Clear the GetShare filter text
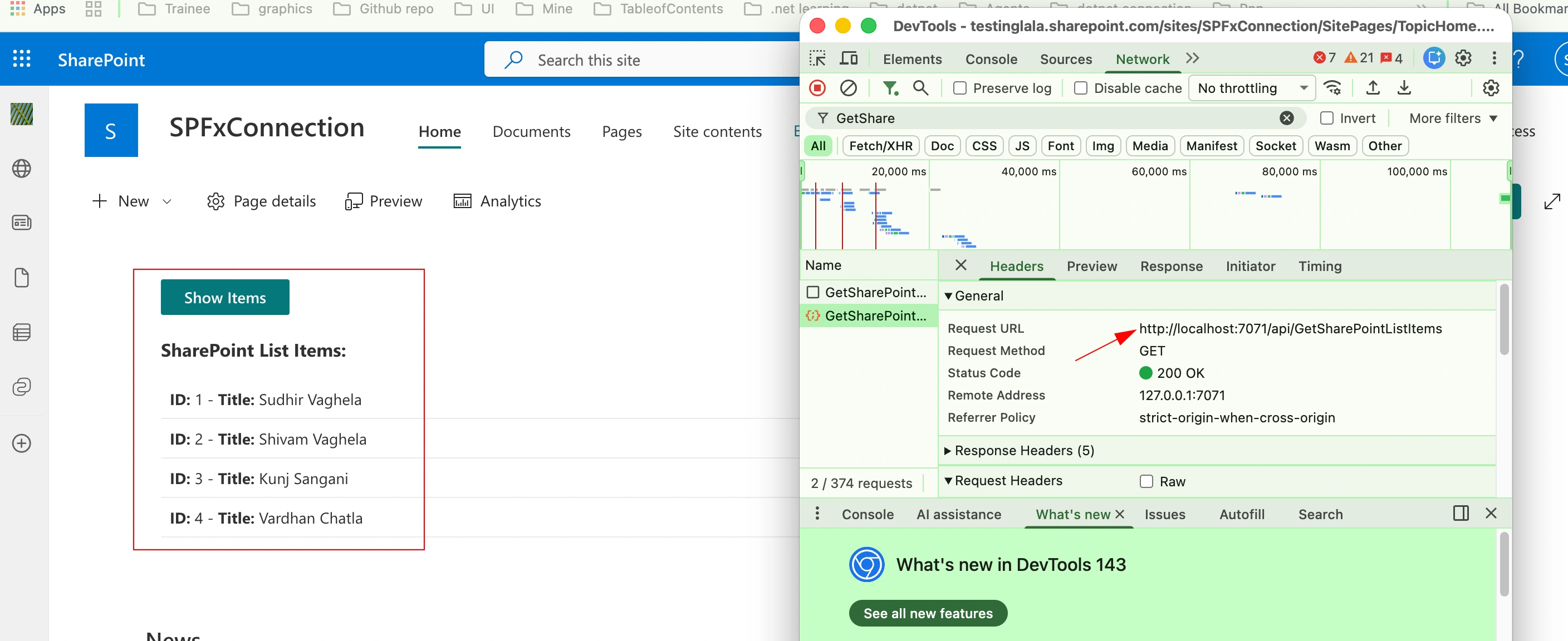Viewport: 1568px width, 641px height. [1286, 118]
